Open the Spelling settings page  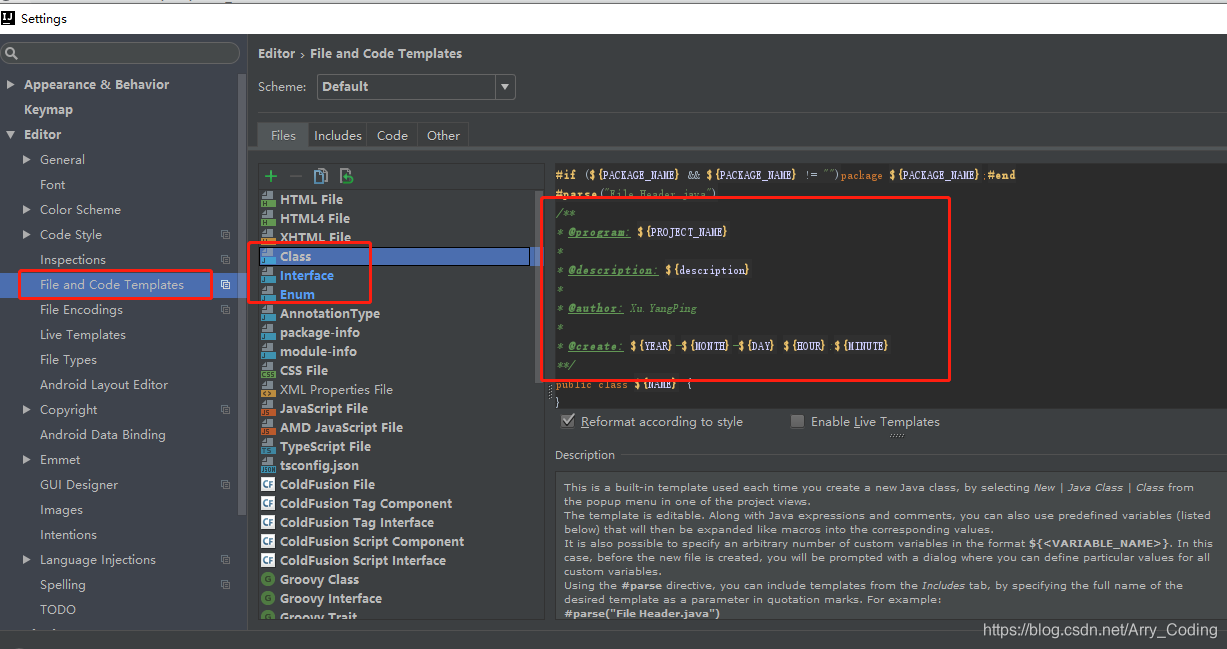63,585
